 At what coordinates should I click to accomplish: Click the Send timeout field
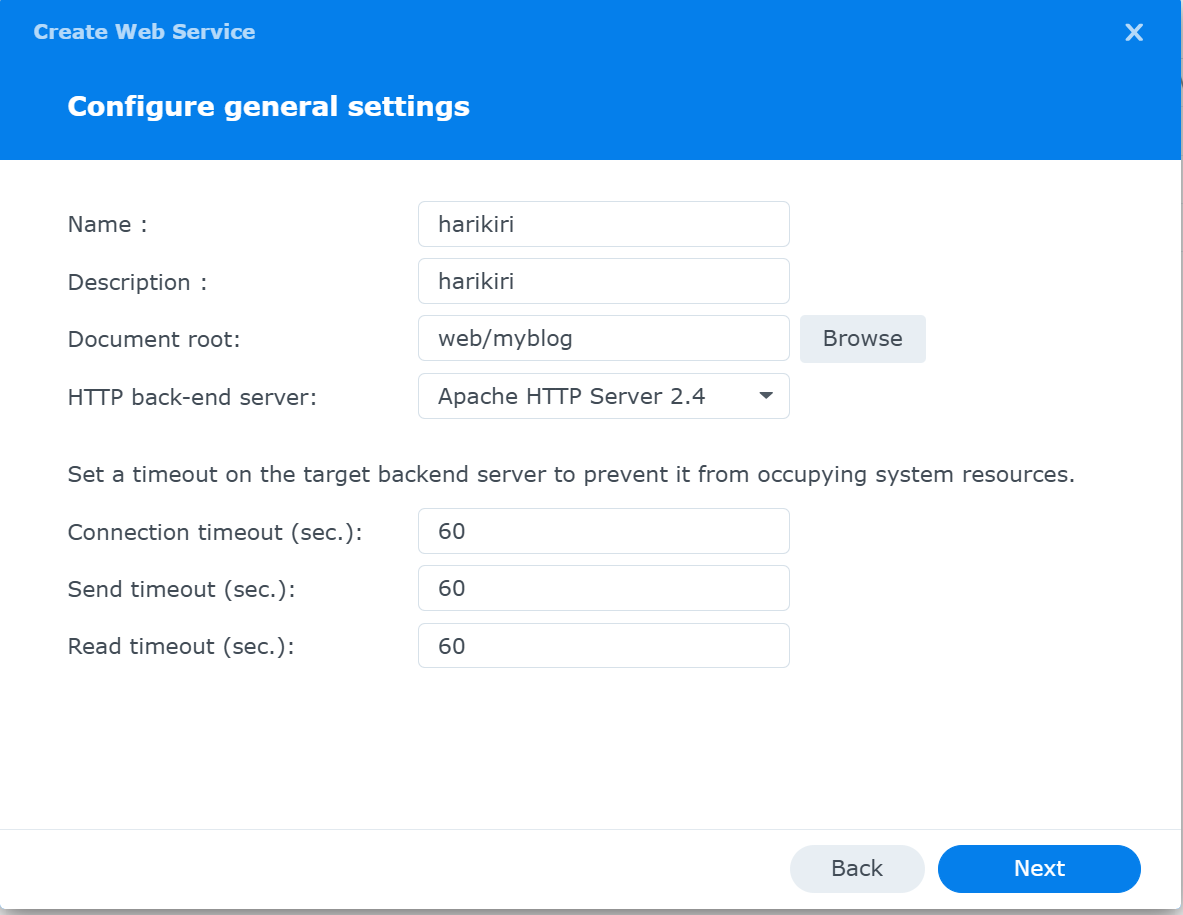(x=604, y=588)
